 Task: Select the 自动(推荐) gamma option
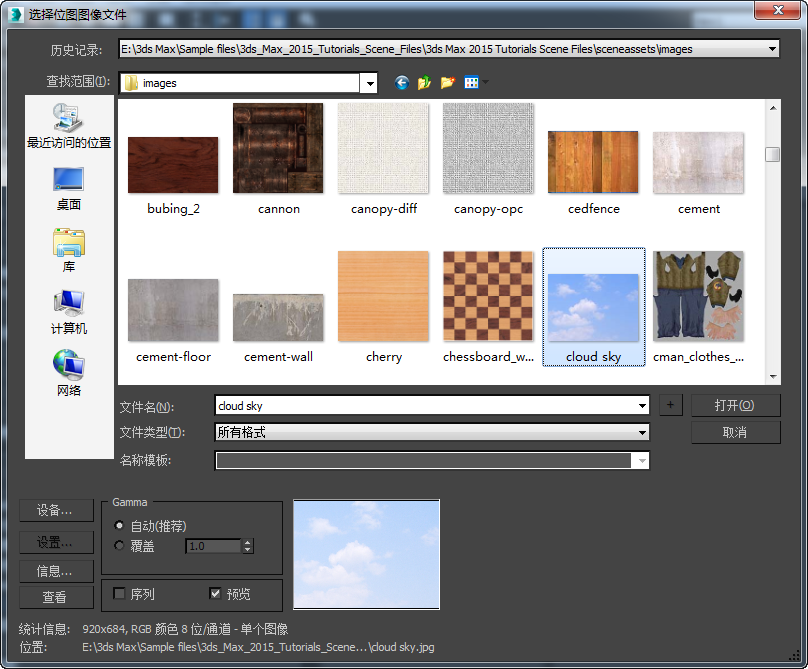(x=121, y=526)
